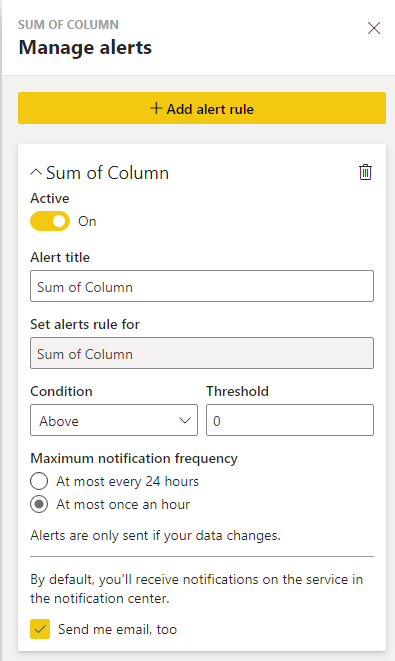The image size is (395, 661).
Task: Click the SUM OF COLUMN subtitle text
Action: pos(68,25)
